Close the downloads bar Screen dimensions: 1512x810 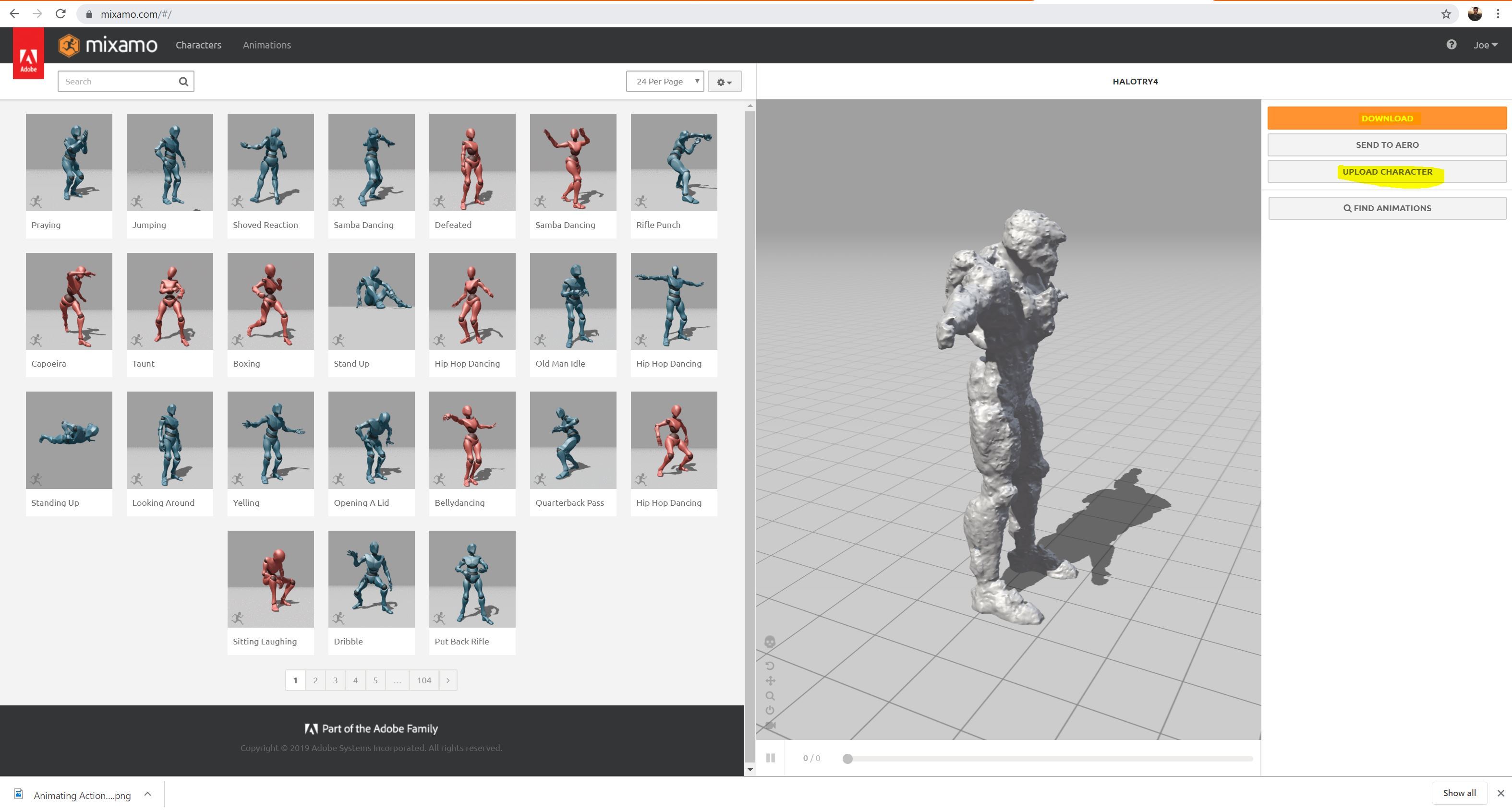coord(1500,793)
